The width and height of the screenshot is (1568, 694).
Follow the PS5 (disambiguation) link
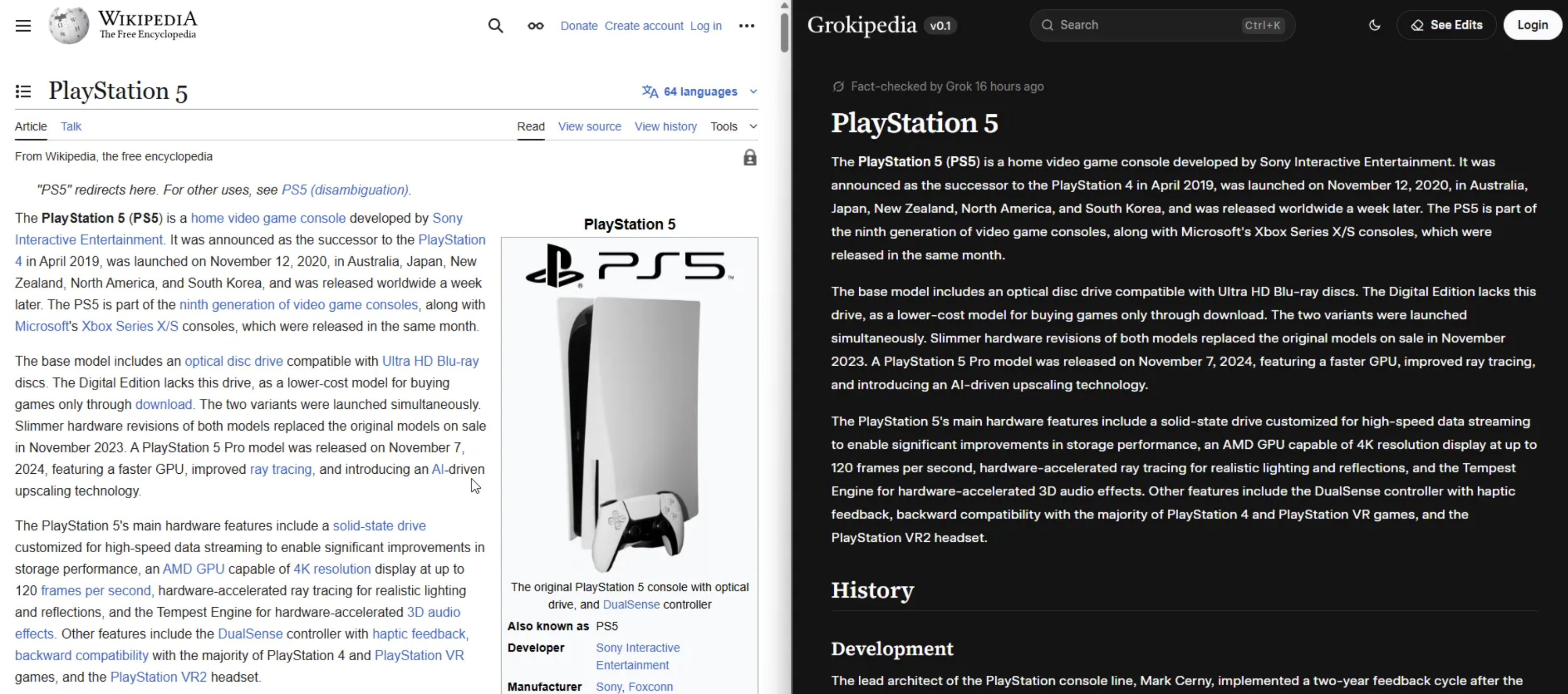point(345,189)
